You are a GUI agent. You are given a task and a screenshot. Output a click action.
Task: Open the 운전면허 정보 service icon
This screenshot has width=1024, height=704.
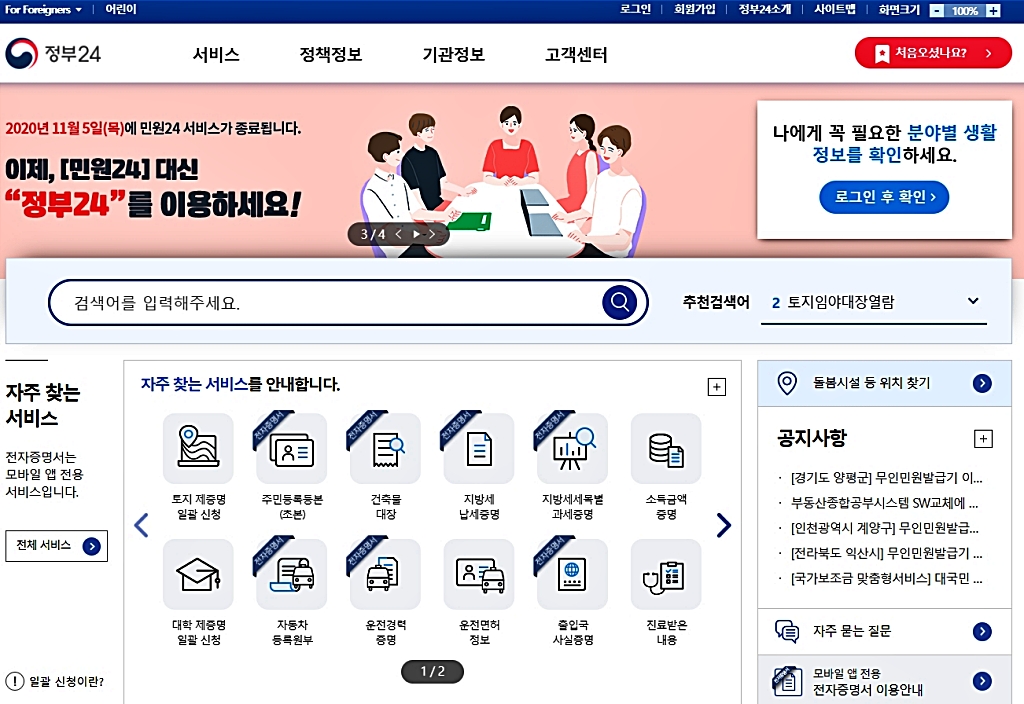click(x=479, y=575)
